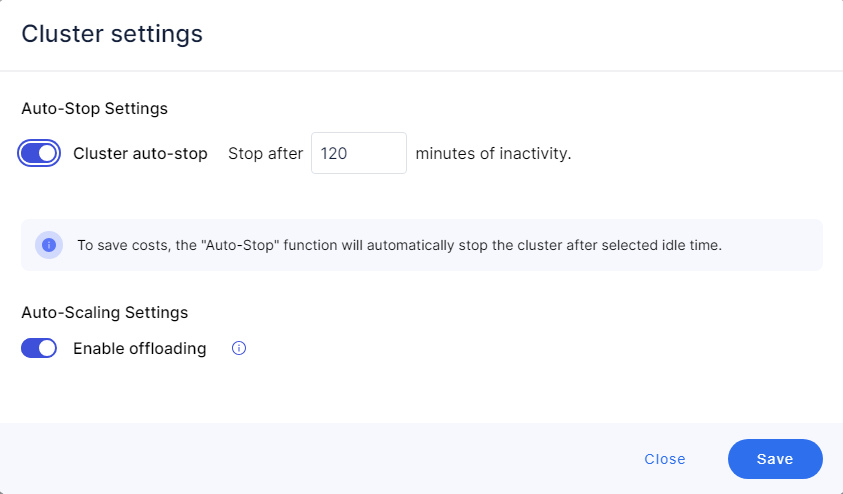Click the Auto-Stop cost saving notice text
Viewport: 843px width, 494px height.
pyautogui.click(x=398, y=245)
